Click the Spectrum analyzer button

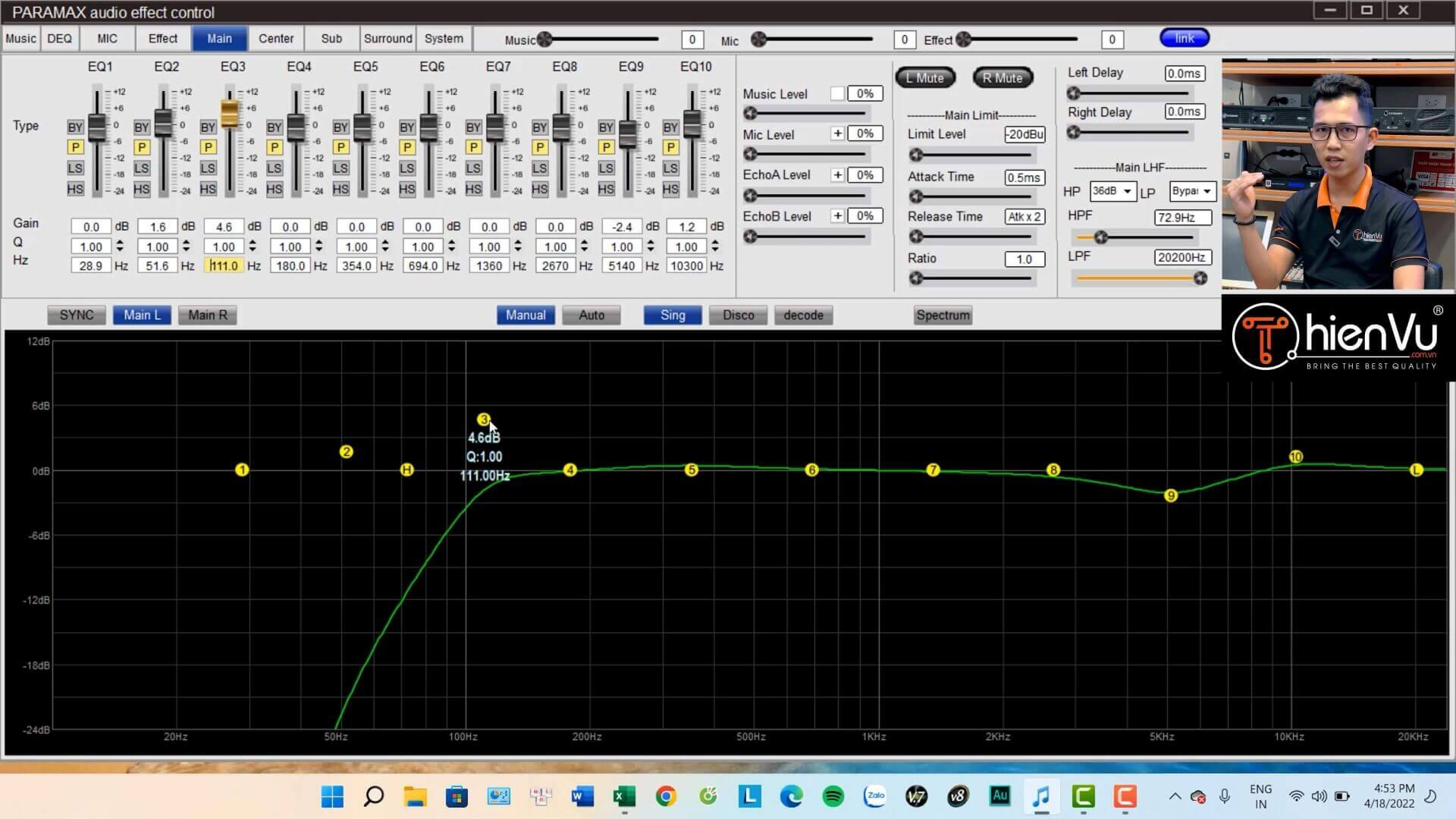(941, 315)
